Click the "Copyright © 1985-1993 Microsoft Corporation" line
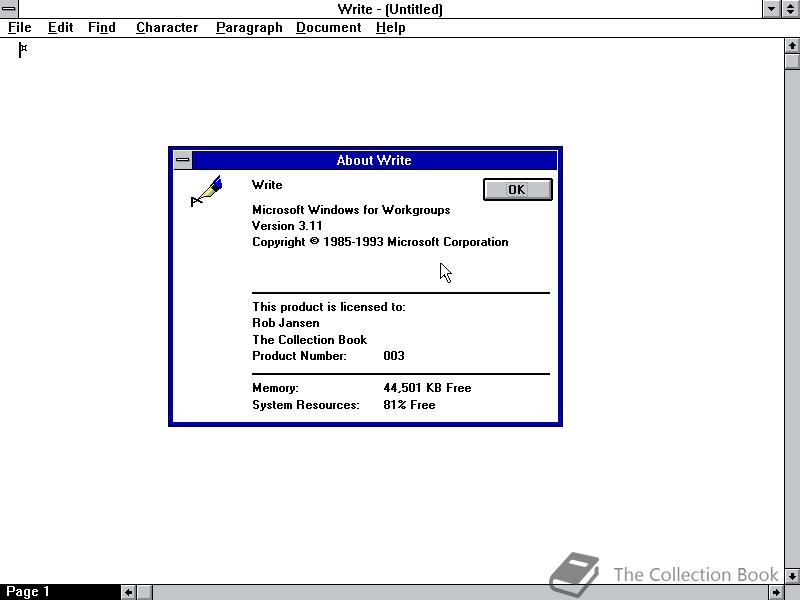This screenshot has height=600, width=800. tap(380, 242)
